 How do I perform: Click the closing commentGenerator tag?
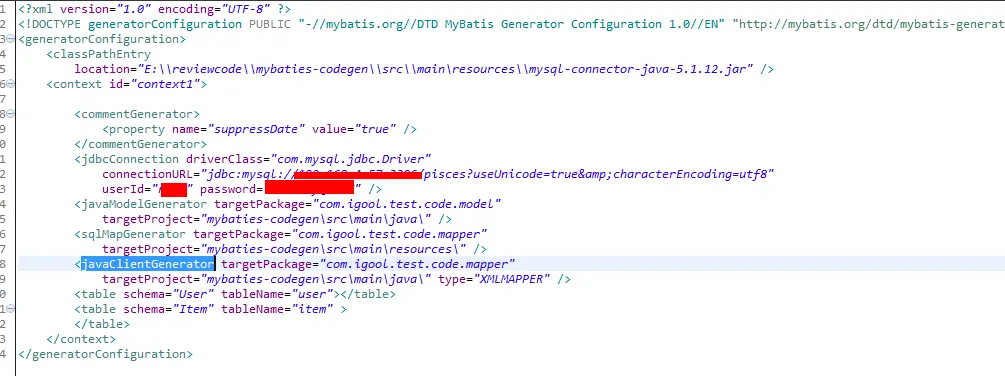pos(140,144)
